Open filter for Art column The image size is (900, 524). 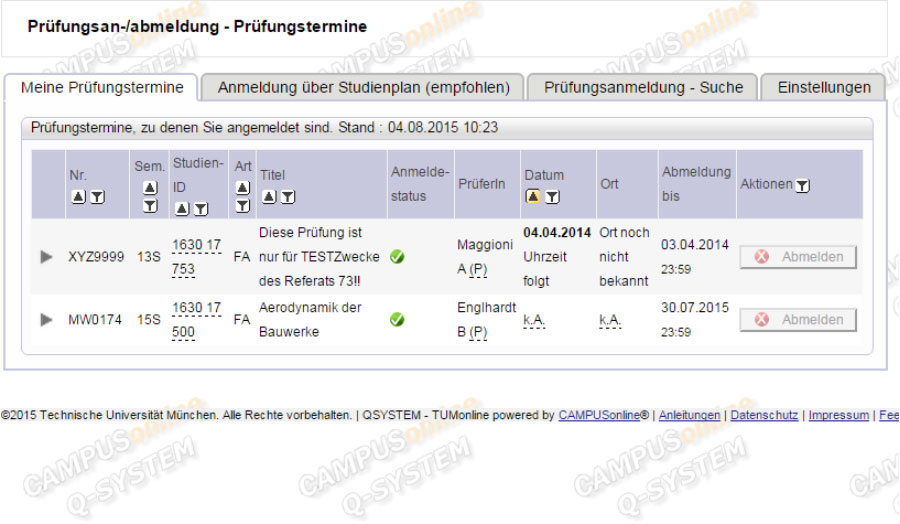coord(243,205)
